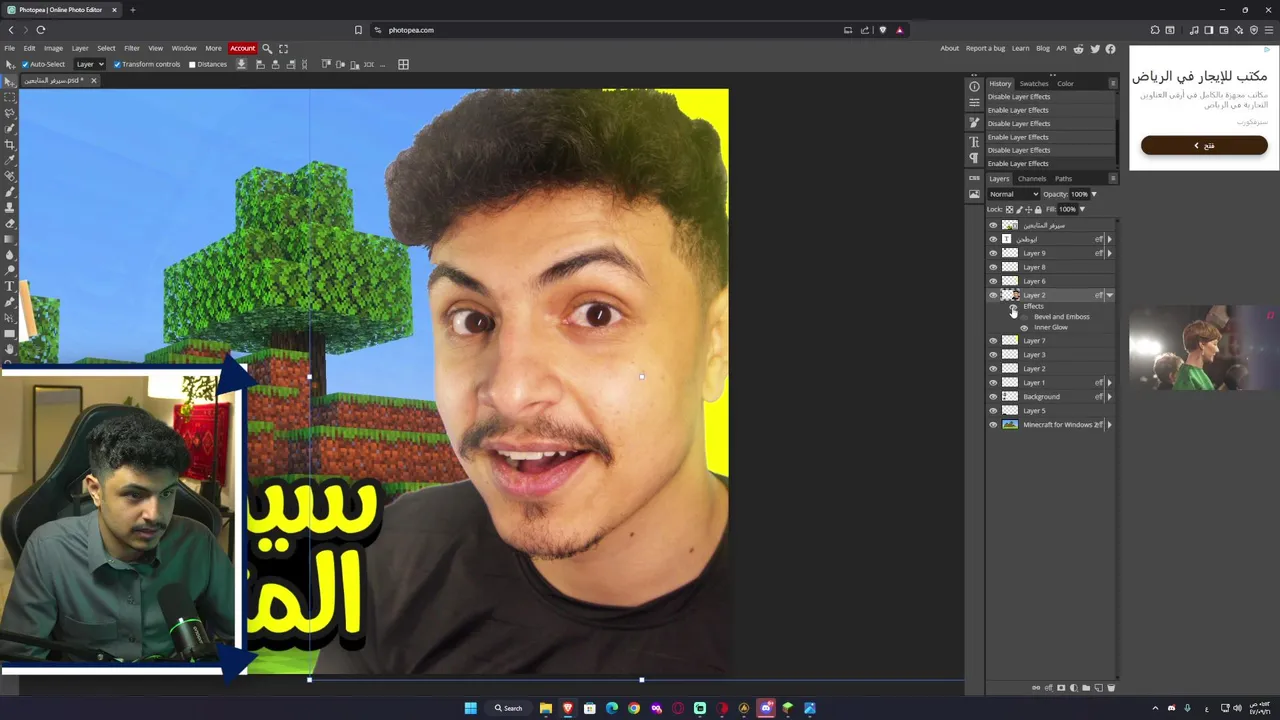Select the Rectangle Select tool
Screen dimensions: 1280x720
point(10,97)
